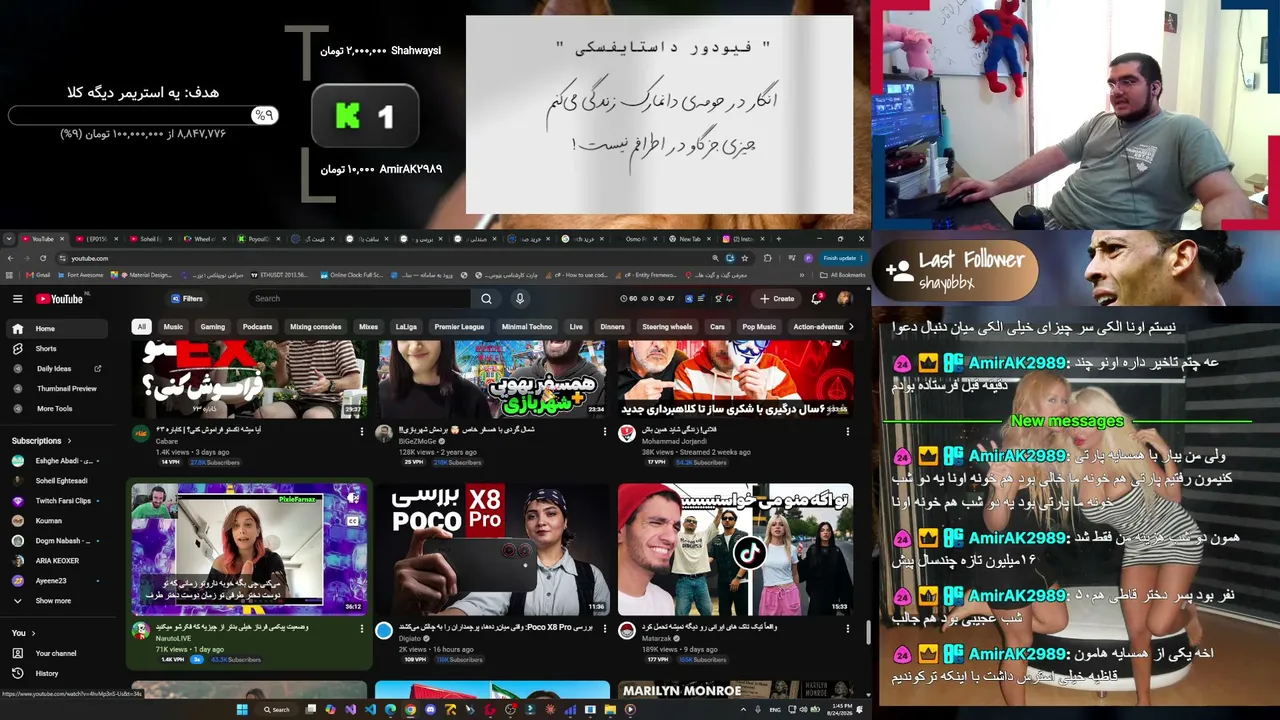Expand the overflowing bookmarks bar chevron
Image resolution: width=1280 pixels, height=720 pixels.
pos(802,275)
